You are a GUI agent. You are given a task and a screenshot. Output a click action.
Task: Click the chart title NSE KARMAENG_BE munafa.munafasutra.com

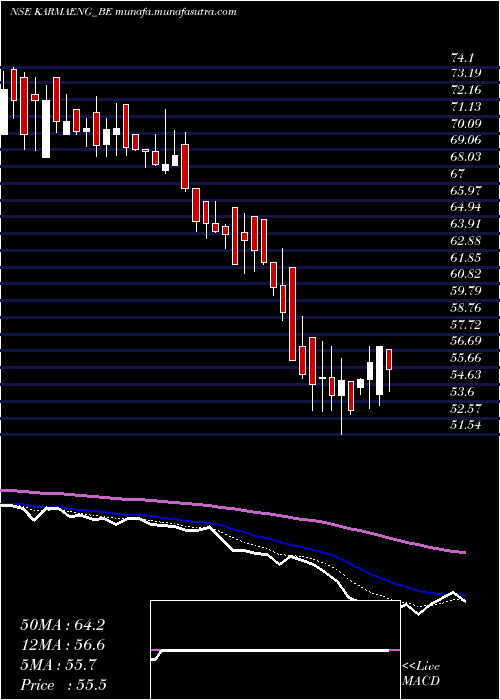pos(123,12)
